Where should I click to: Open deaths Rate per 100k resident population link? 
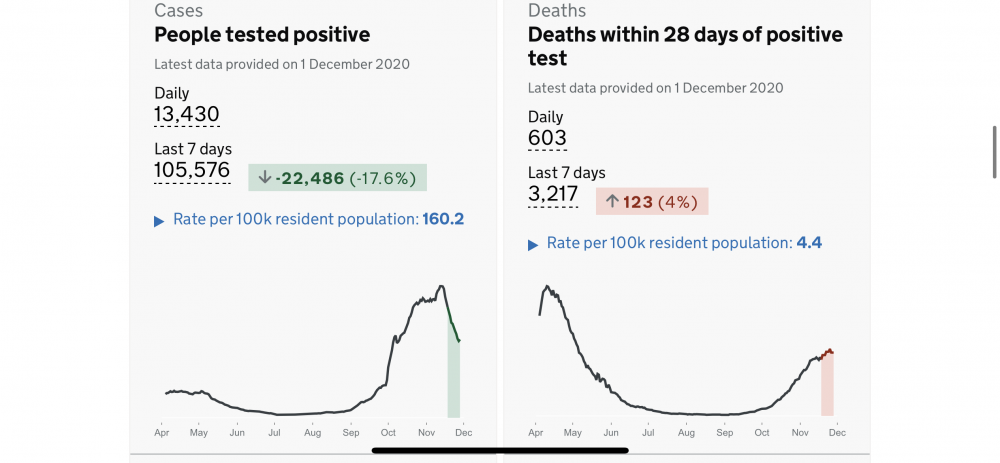coord(684,243)
